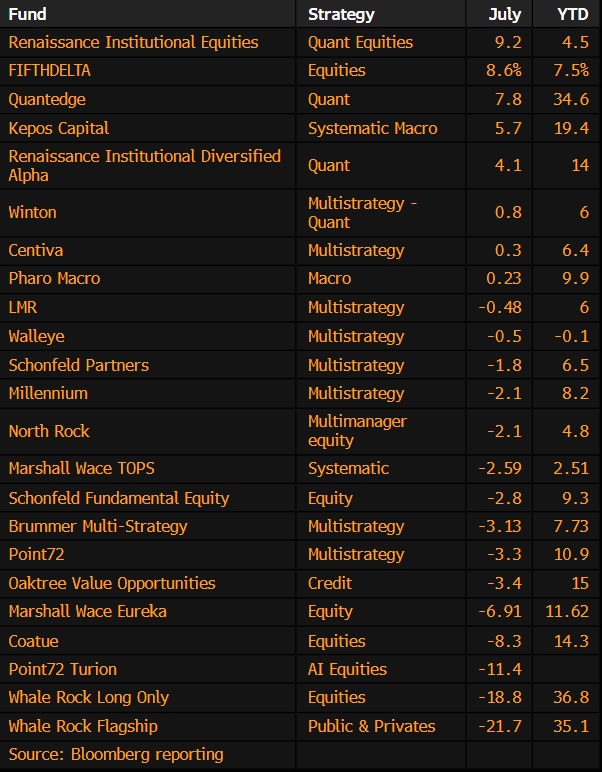Click July value 0.23 for Pharo Macro
The height and width of the screenshot is (772, 602).
[504, 278]
